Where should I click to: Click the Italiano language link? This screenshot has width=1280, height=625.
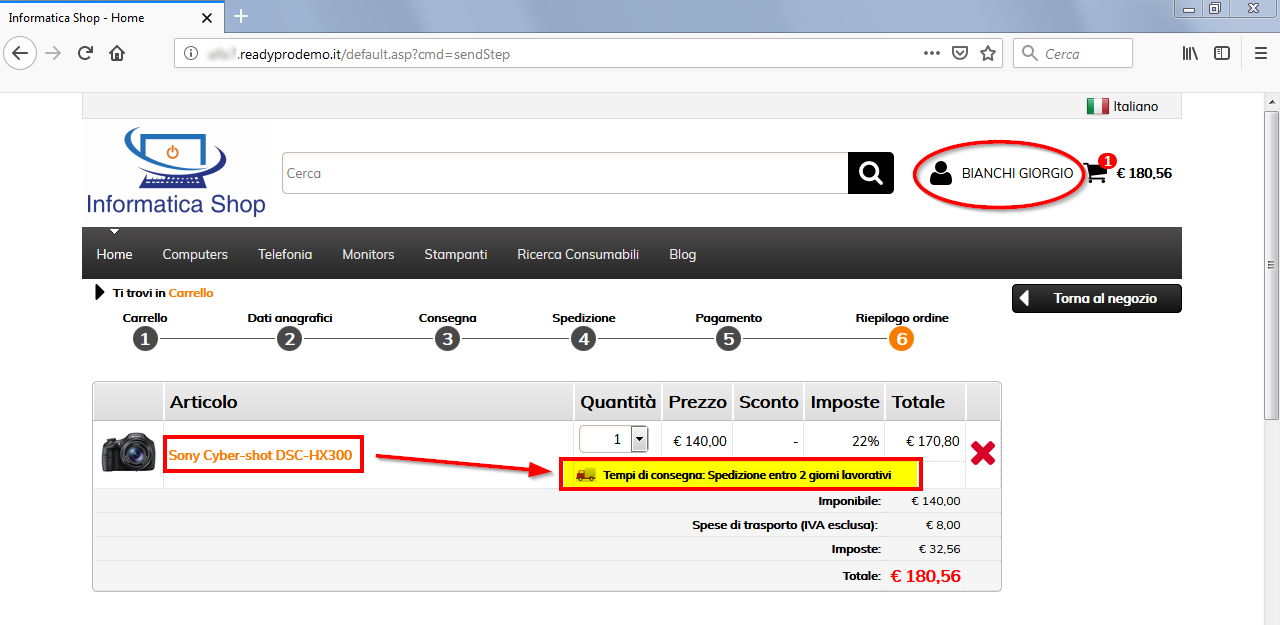click(1136, 106)
